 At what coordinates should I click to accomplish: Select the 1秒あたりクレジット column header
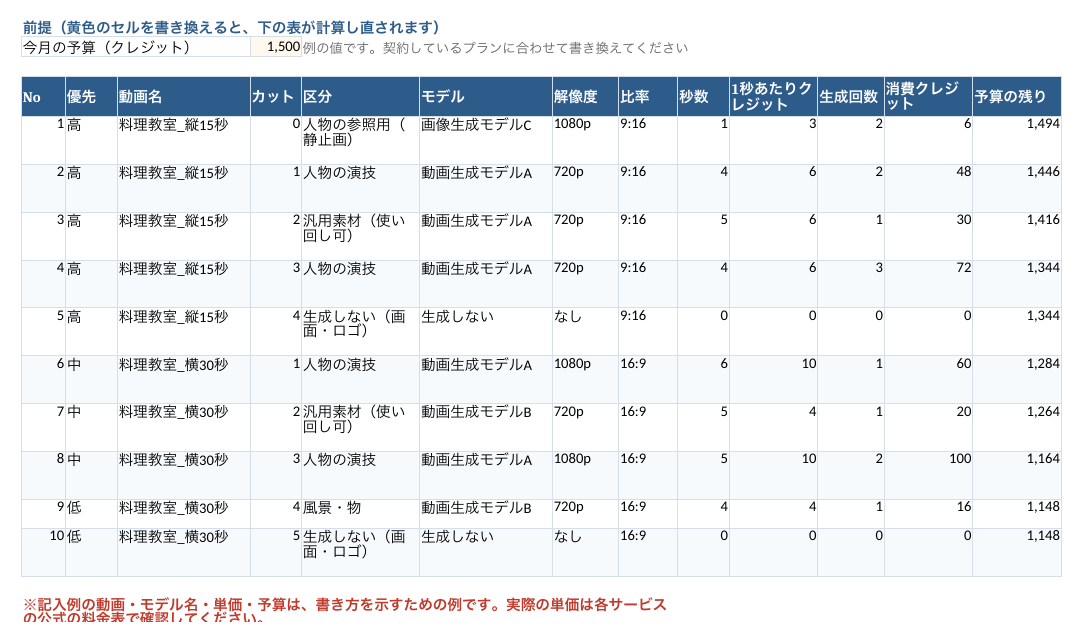coord(774,97)
